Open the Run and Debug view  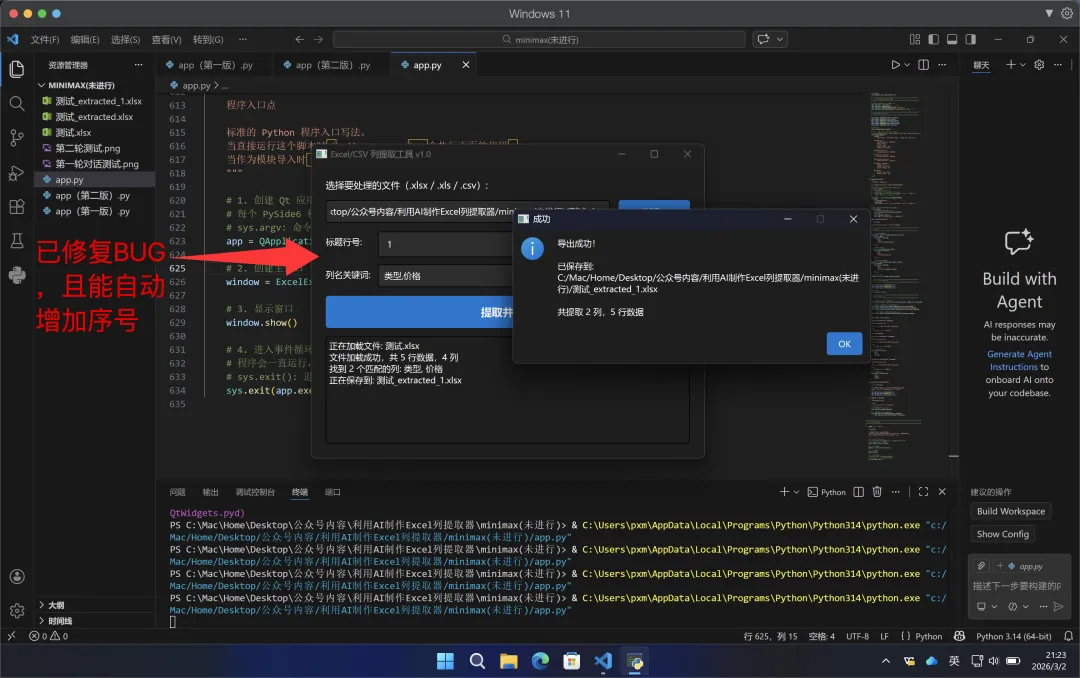[17, 173]
